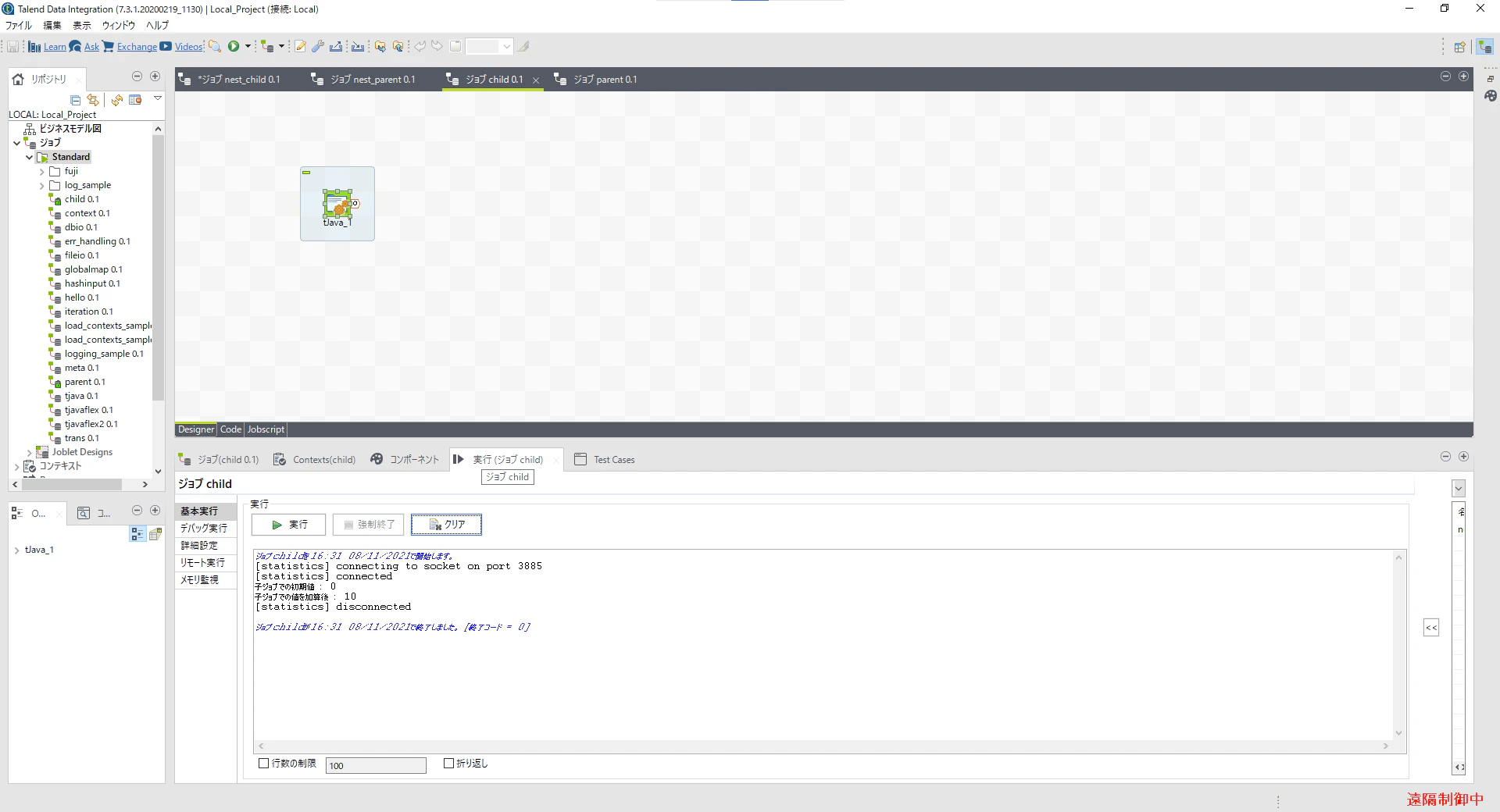This screenshot has width=1500, height=812.
Task: Switch to the ジョブ nest_parent 0.1 tab
Action: [363, 80]
